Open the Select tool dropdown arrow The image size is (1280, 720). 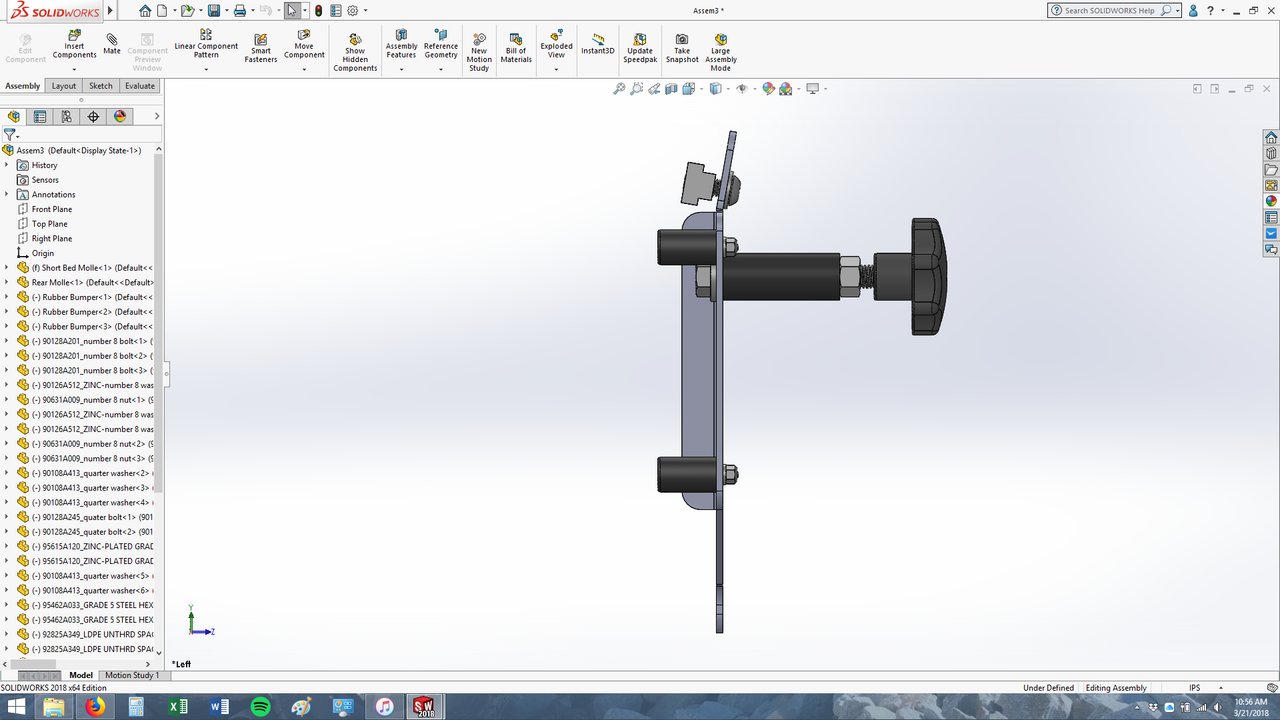[304, 11]
